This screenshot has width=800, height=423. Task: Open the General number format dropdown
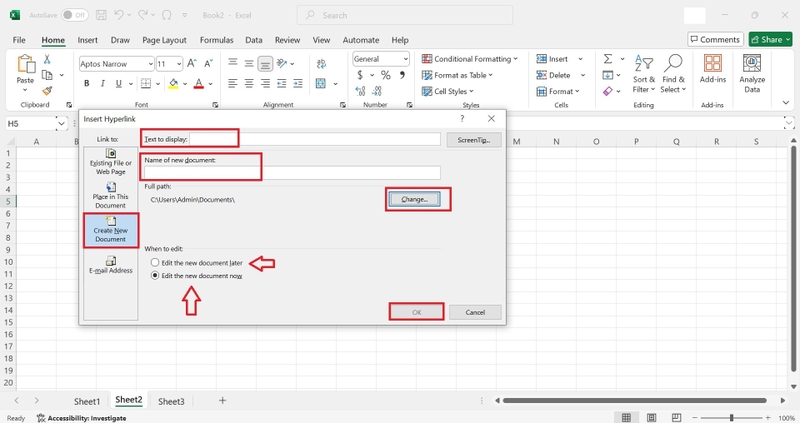pos(406,59)
